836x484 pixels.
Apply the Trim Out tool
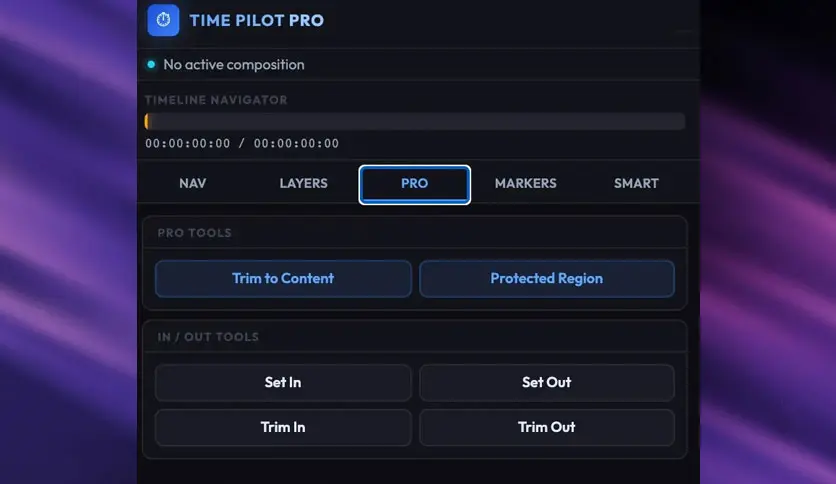coord(546,427)
